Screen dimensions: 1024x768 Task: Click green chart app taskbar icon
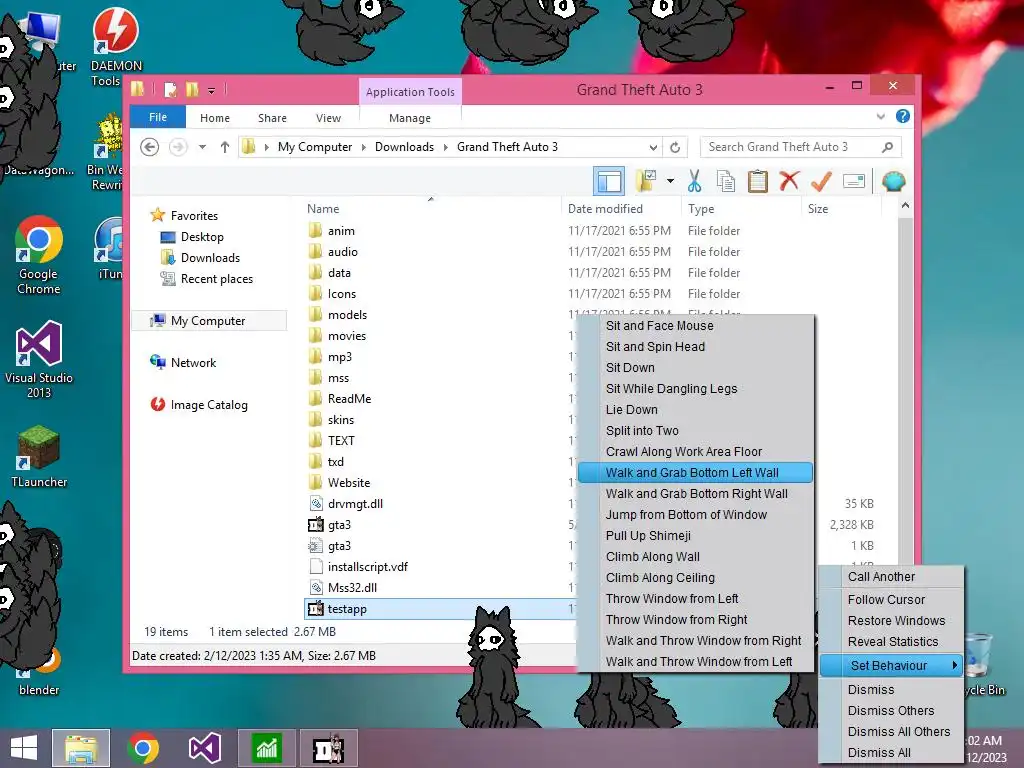pyautogui.click(x=266, y=748)
